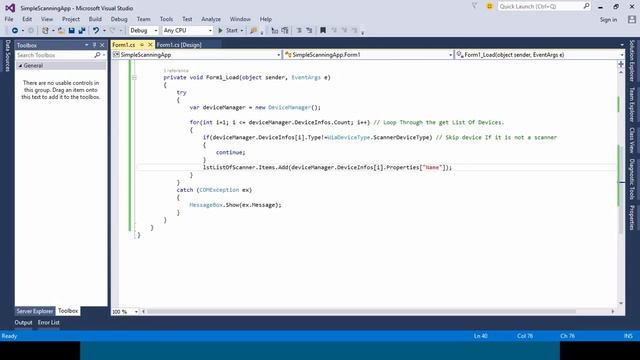Open the Analyze menu
The image size is (640, 360).
211,19
